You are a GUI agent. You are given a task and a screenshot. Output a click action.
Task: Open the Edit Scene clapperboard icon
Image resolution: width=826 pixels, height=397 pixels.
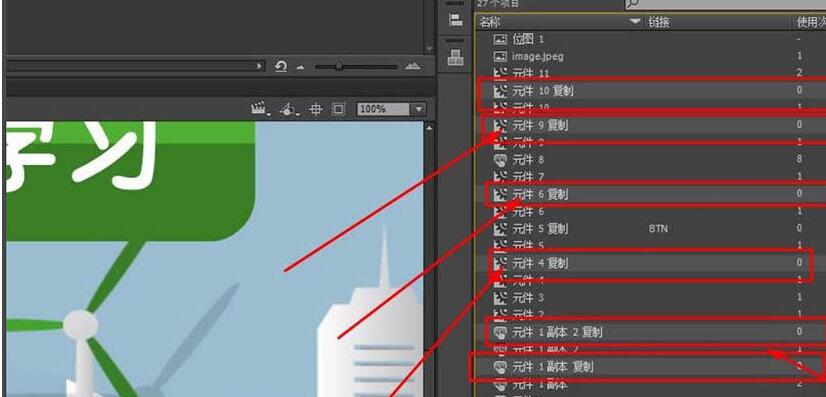click(x=259, y=110)
